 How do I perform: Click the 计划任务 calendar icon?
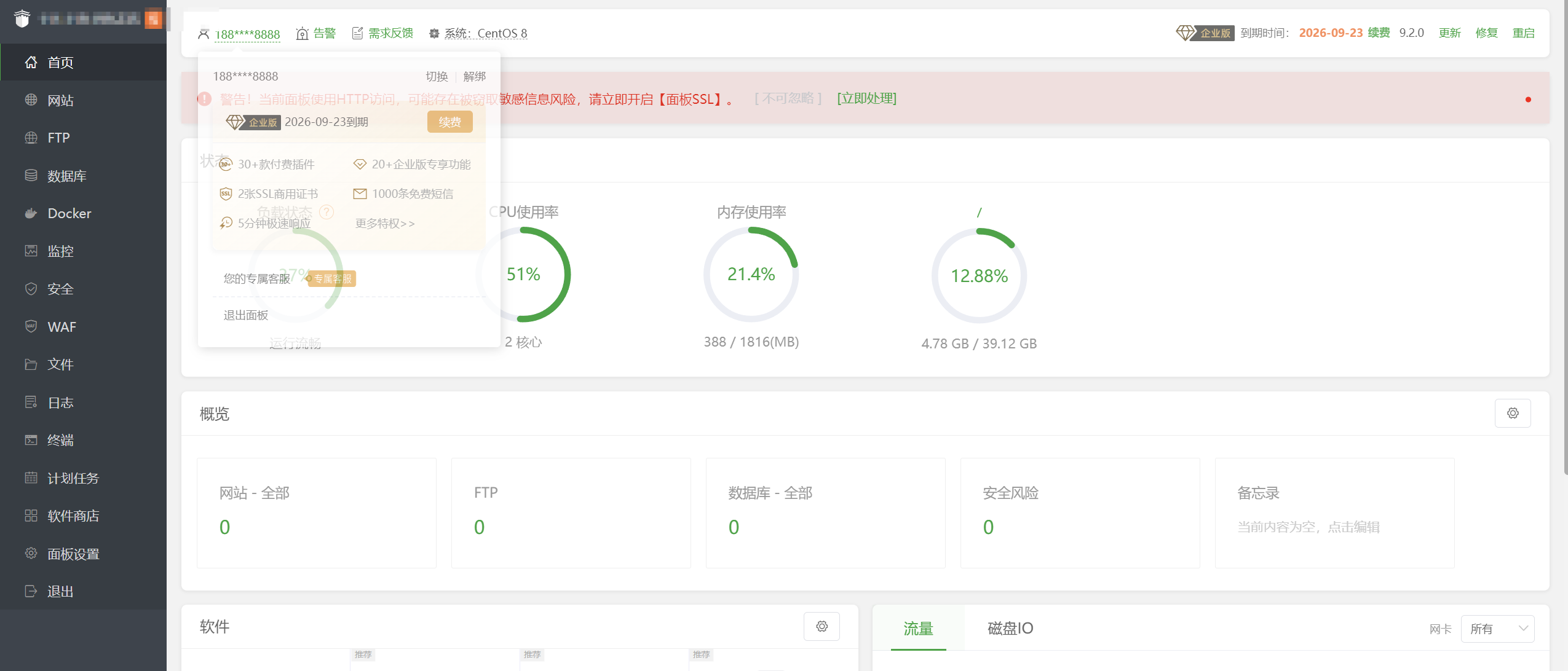[x=31, y=477]
